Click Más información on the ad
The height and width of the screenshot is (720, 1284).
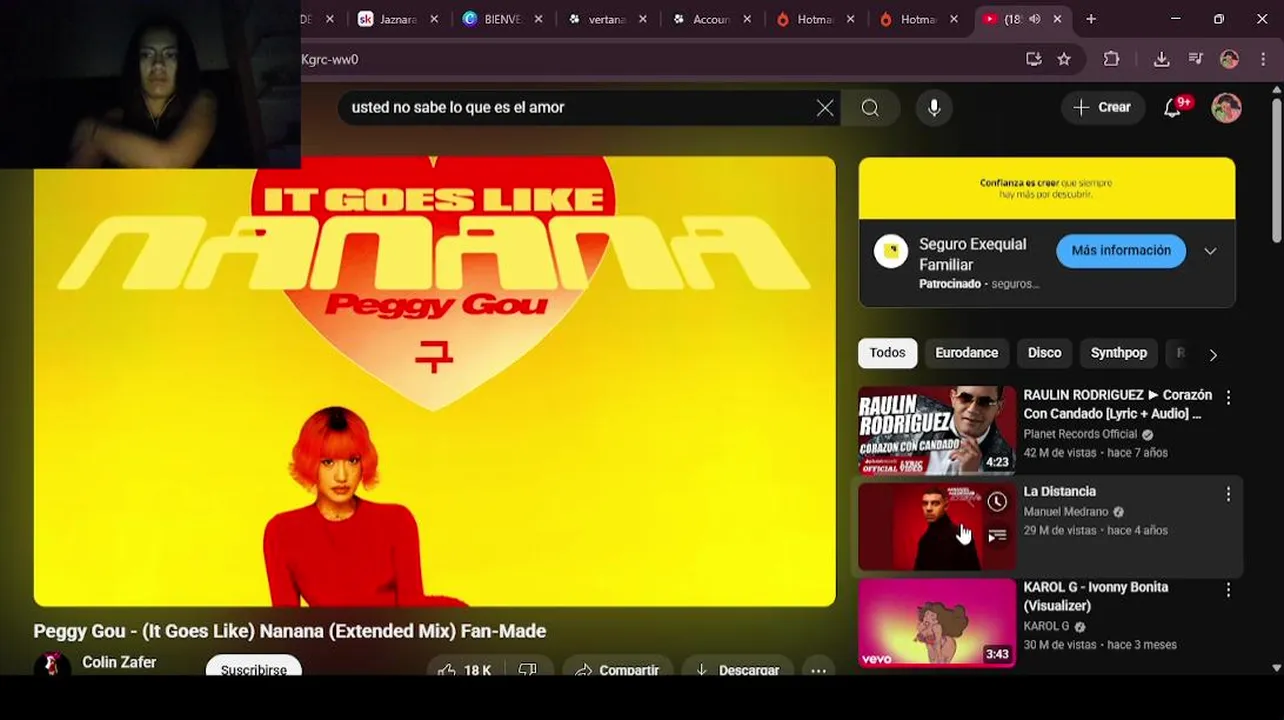click(1121, 251)
